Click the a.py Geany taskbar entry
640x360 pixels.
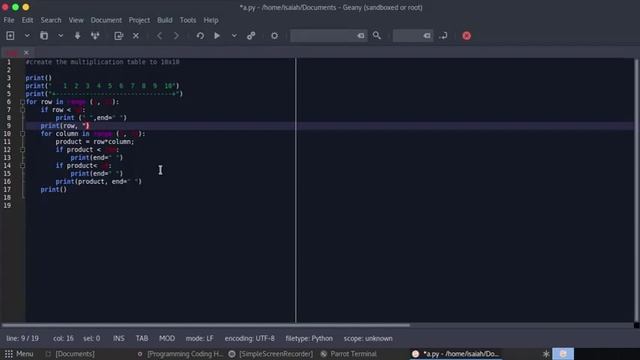[456, 354]
